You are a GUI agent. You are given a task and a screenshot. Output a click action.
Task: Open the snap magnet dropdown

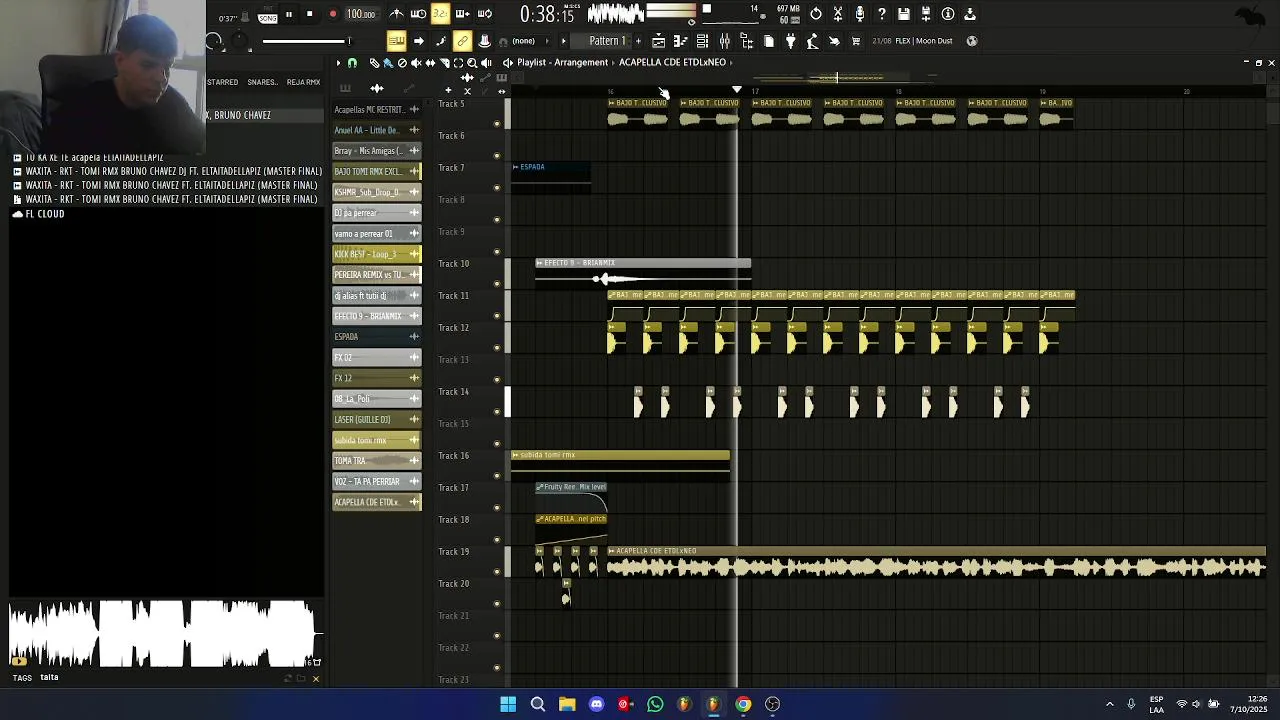tap(352, 63)
